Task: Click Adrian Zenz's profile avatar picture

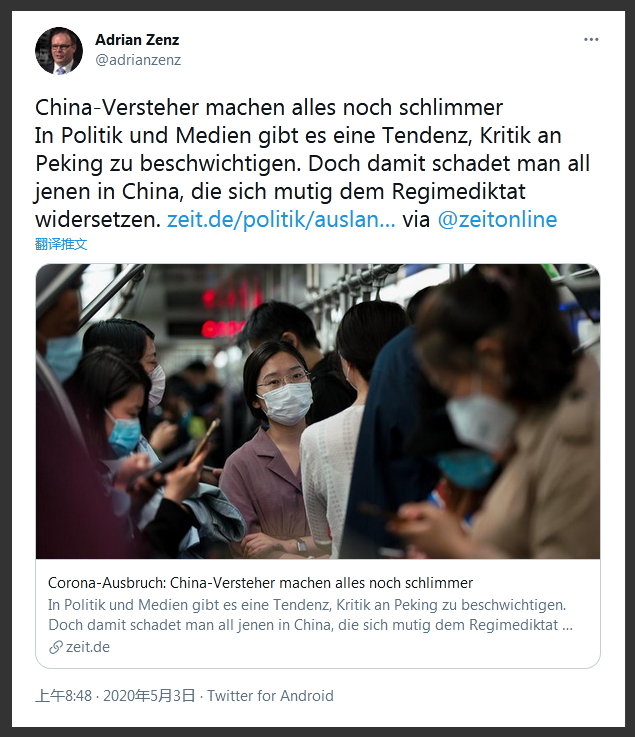Action: point(59,51)
